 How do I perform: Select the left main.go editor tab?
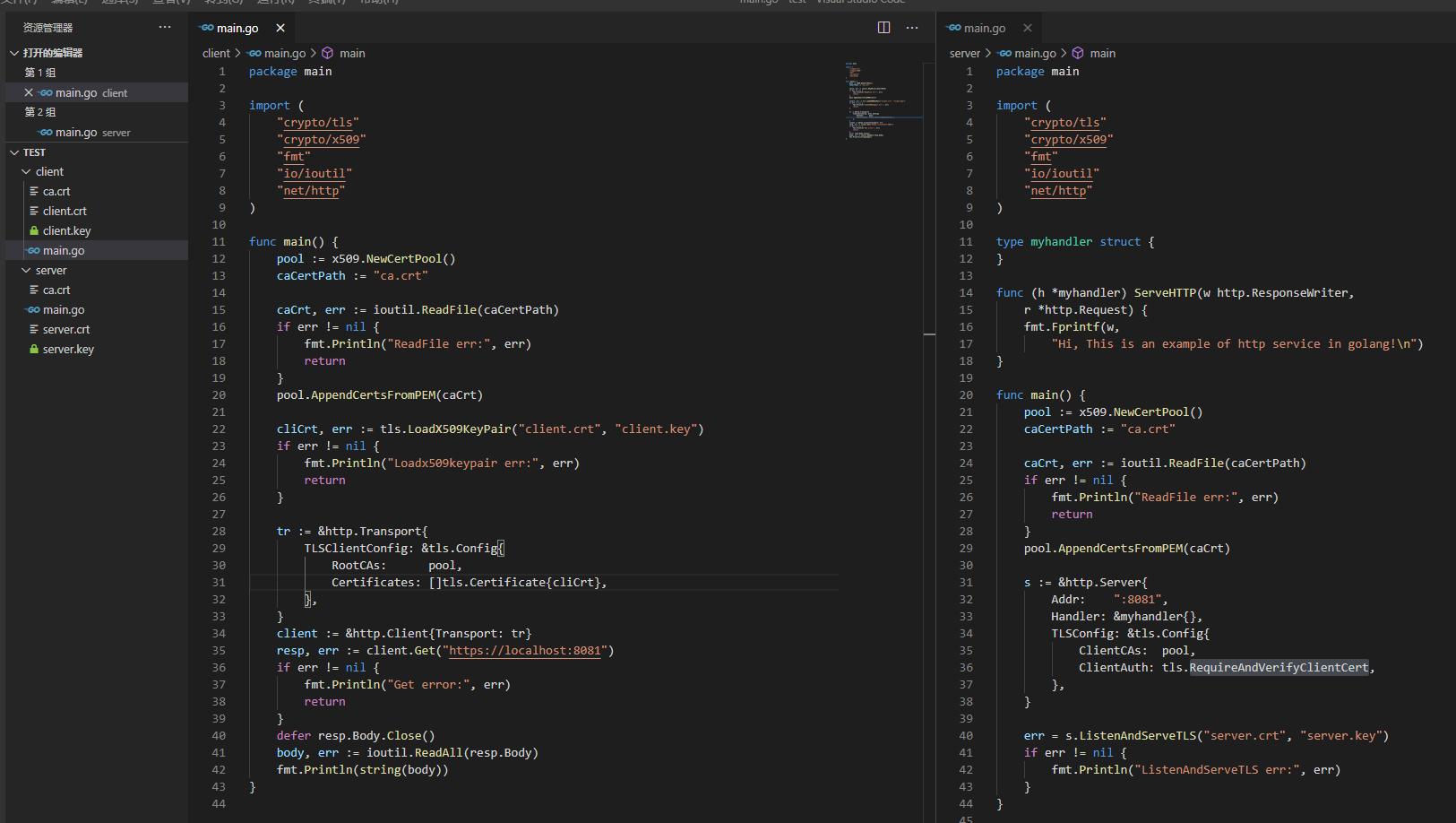pyautogui.click(x=244, y=28)
